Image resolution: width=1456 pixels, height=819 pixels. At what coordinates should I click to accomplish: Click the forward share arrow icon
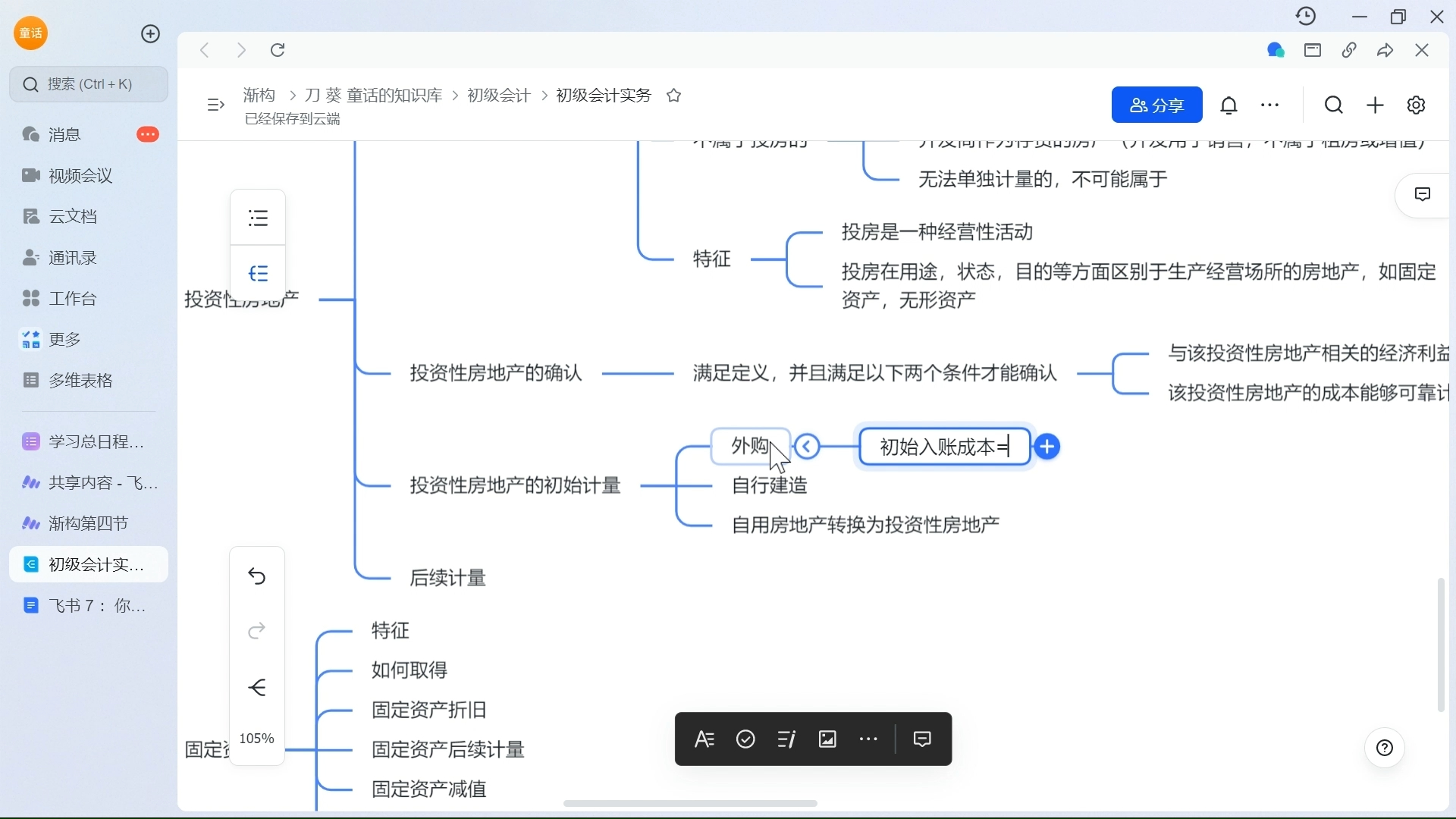click(1386, 50)
